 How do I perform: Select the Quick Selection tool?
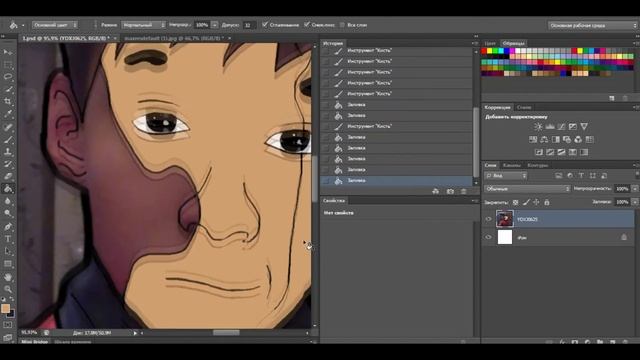[x=8, y=89]
